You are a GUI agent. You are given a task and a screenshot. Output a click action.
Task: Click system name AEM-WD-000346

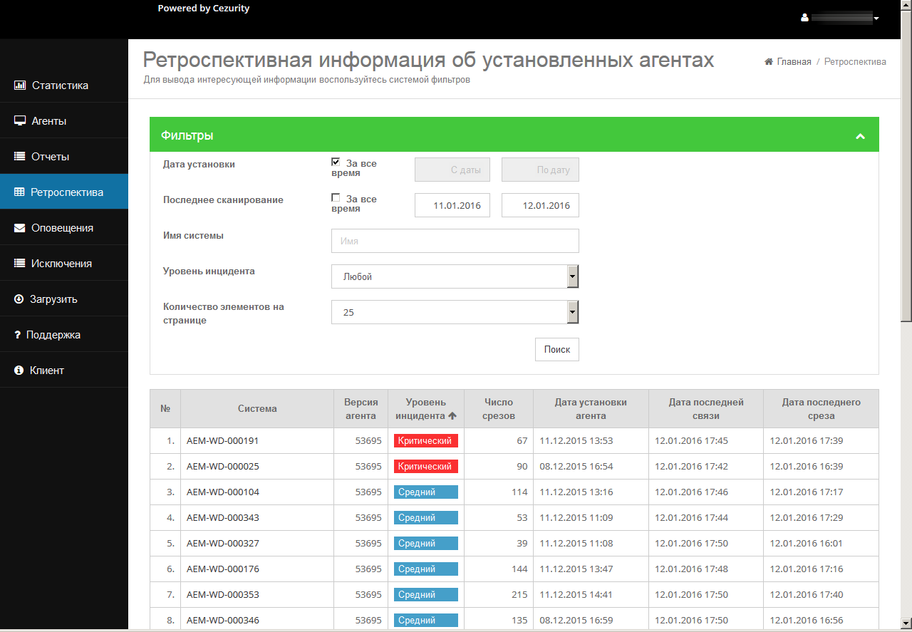point(223,620)
